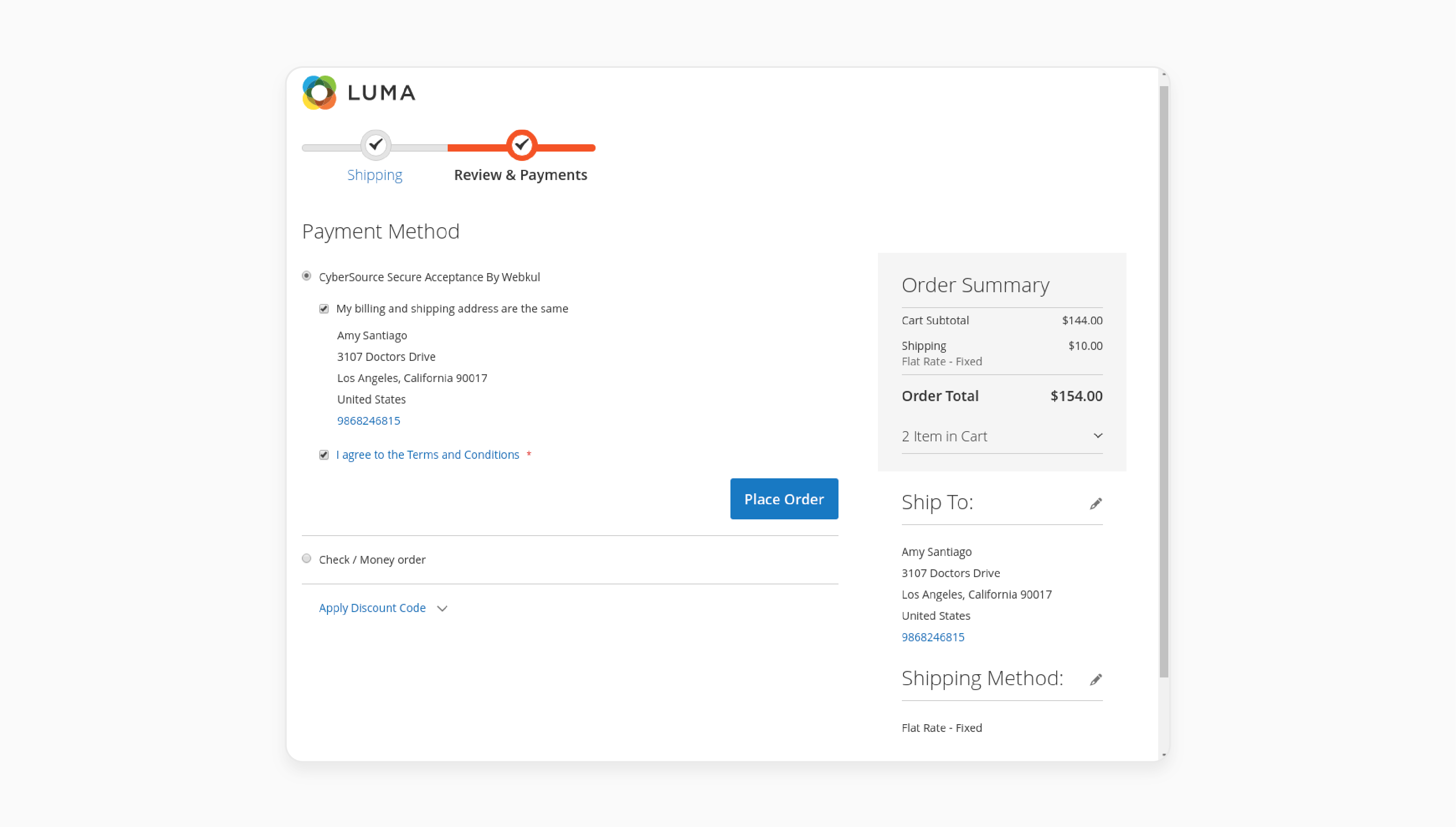
Task: Click the vertical scrollbar thumb
Action: click(x=1163, y=381)
